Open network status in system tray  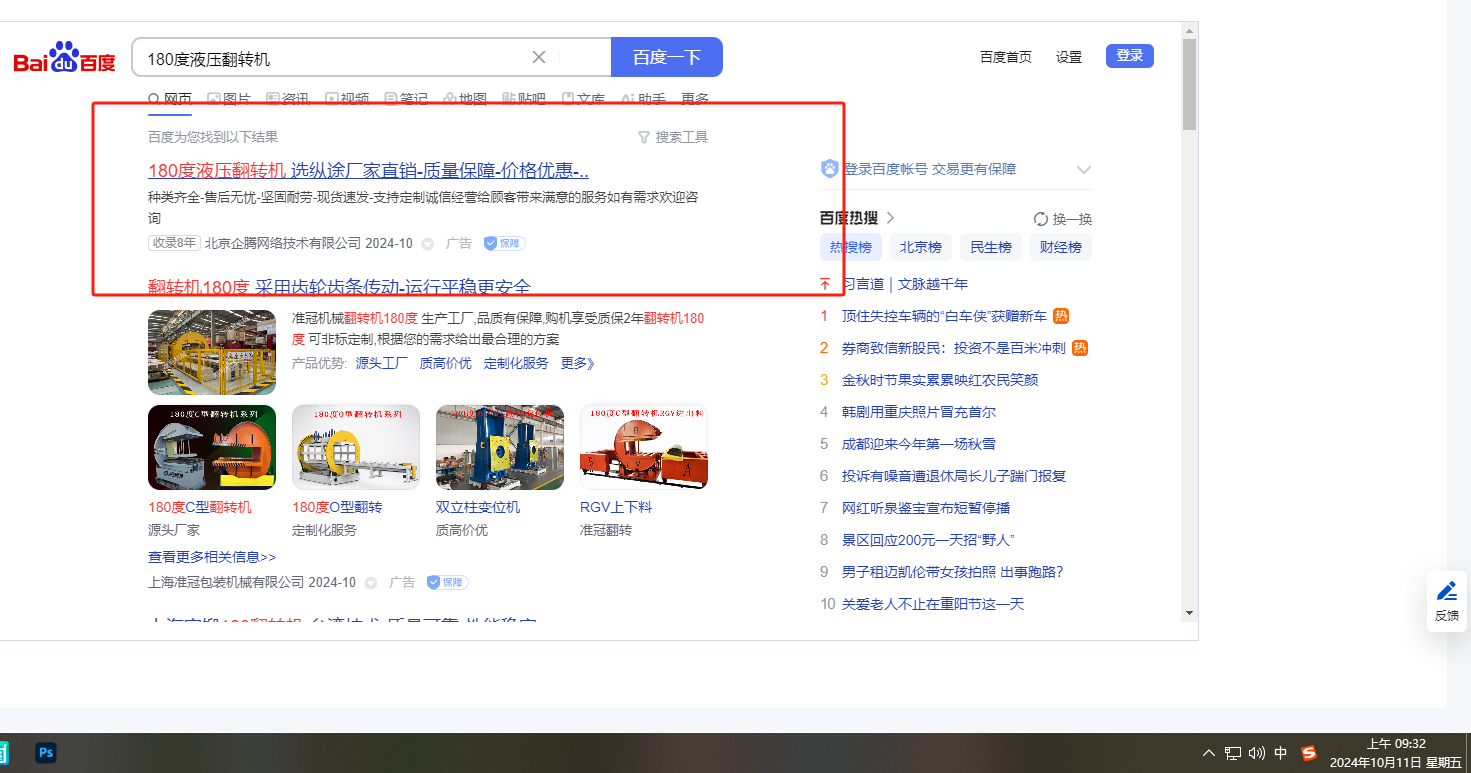pos(1233,753)
